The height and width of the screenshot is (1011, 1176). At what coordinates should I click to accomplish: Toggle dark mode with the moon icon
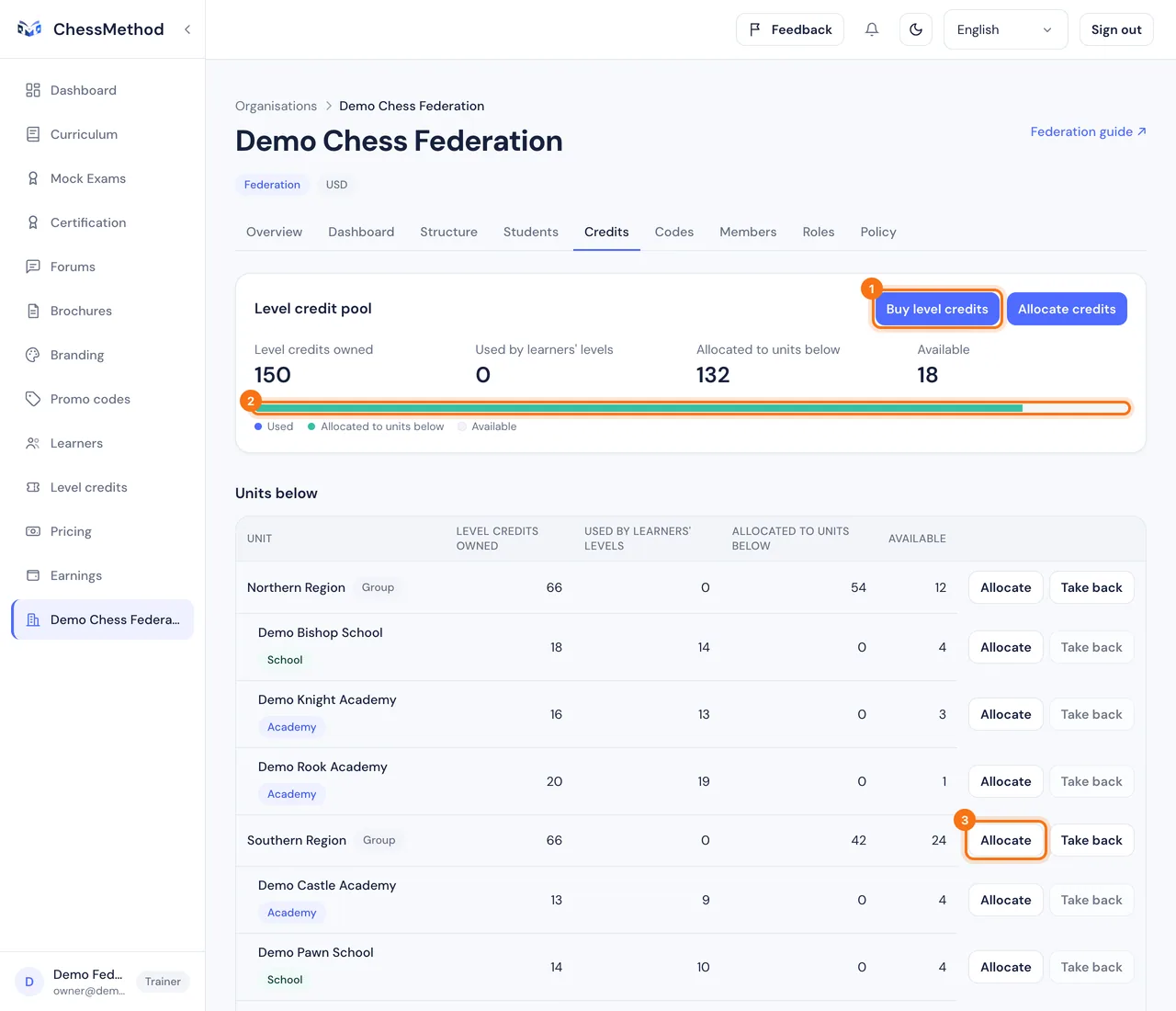point(916,29)
